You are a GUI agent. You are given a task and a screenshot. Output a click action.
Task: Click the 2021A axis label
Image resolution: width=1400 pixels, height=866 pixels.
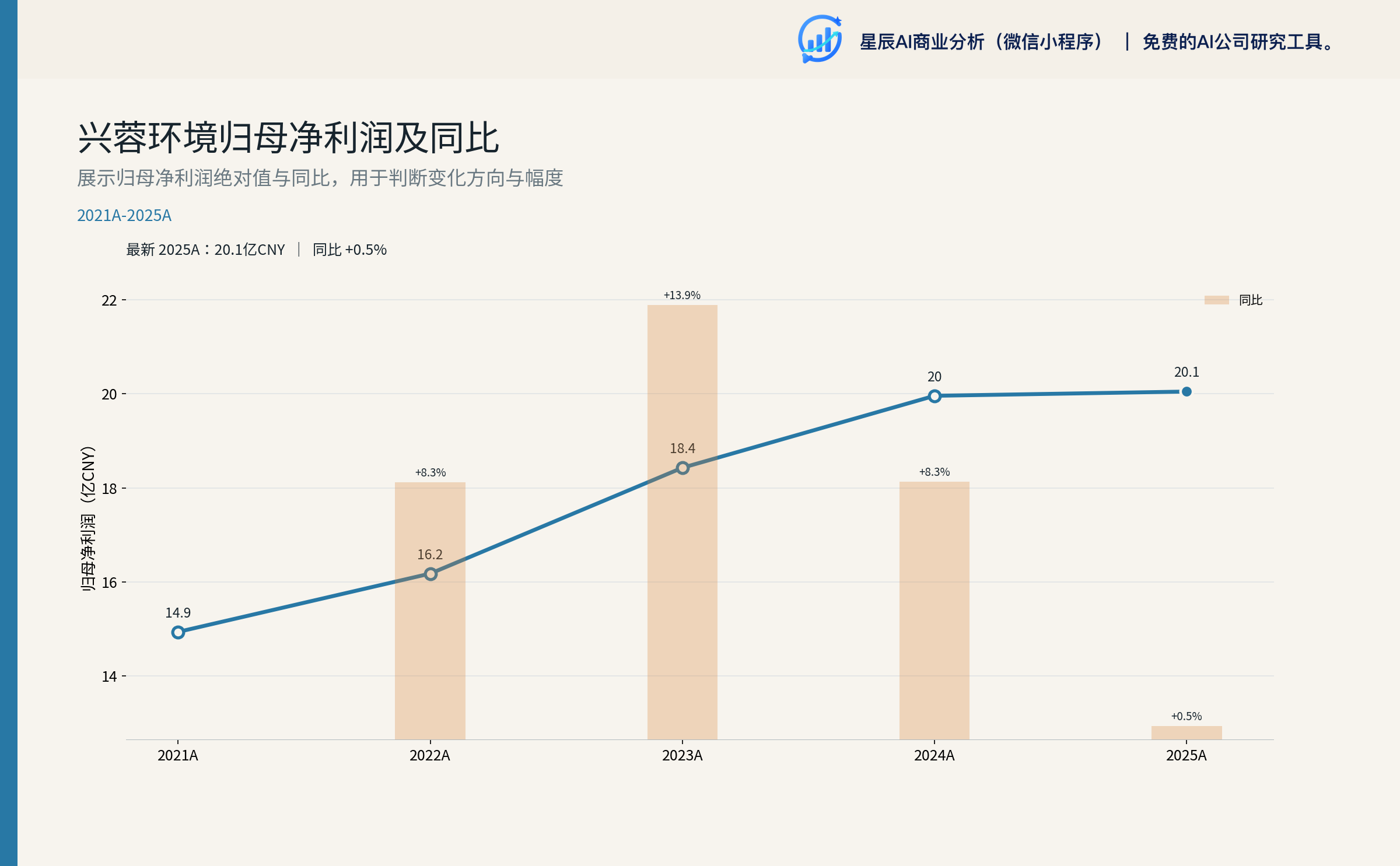(178, 755)
